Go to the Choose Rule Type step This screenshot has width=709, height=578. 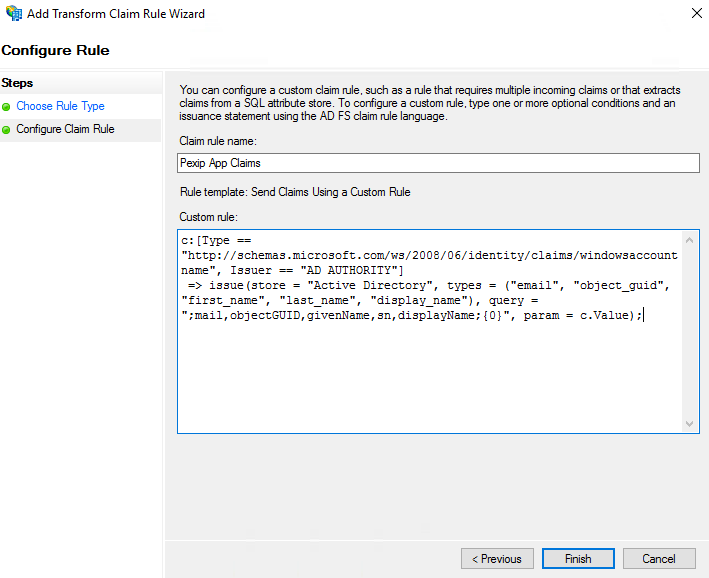(60, 106)
